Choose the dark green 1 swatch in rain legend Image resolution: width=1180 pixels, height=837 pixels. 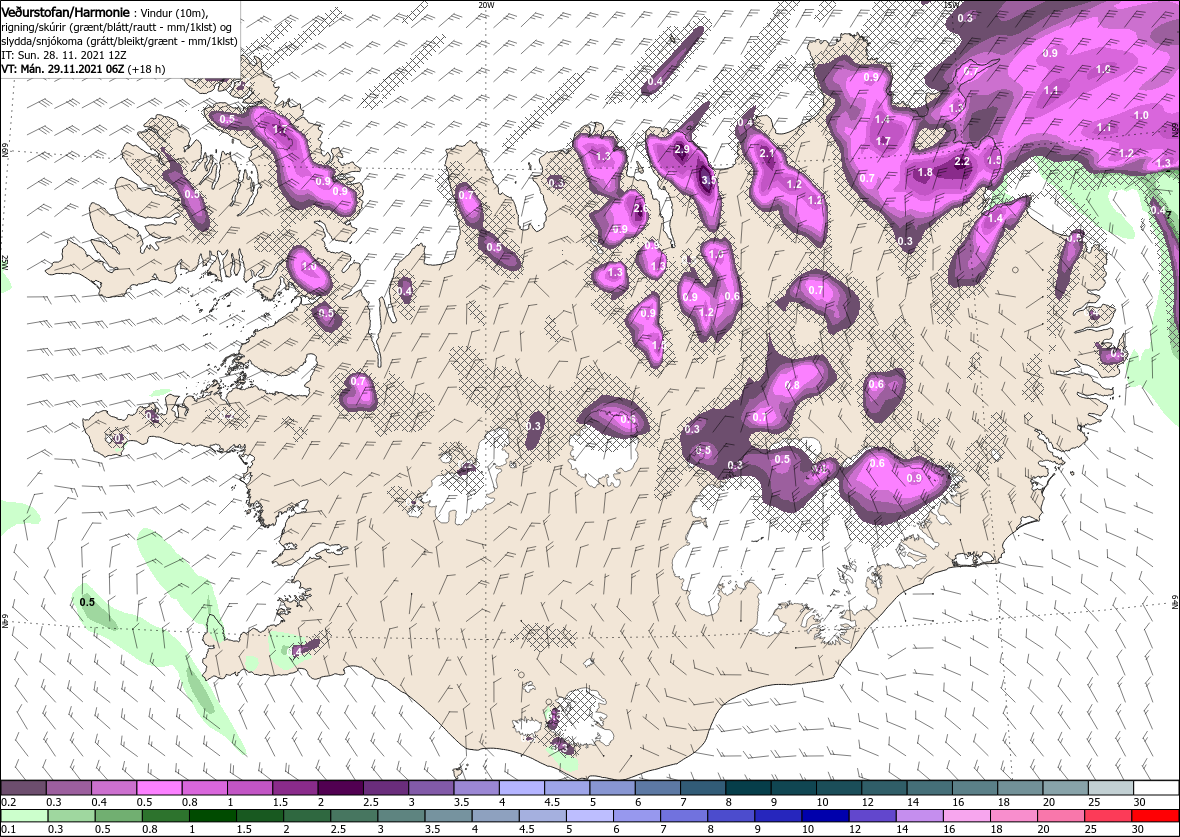[211, 816]
